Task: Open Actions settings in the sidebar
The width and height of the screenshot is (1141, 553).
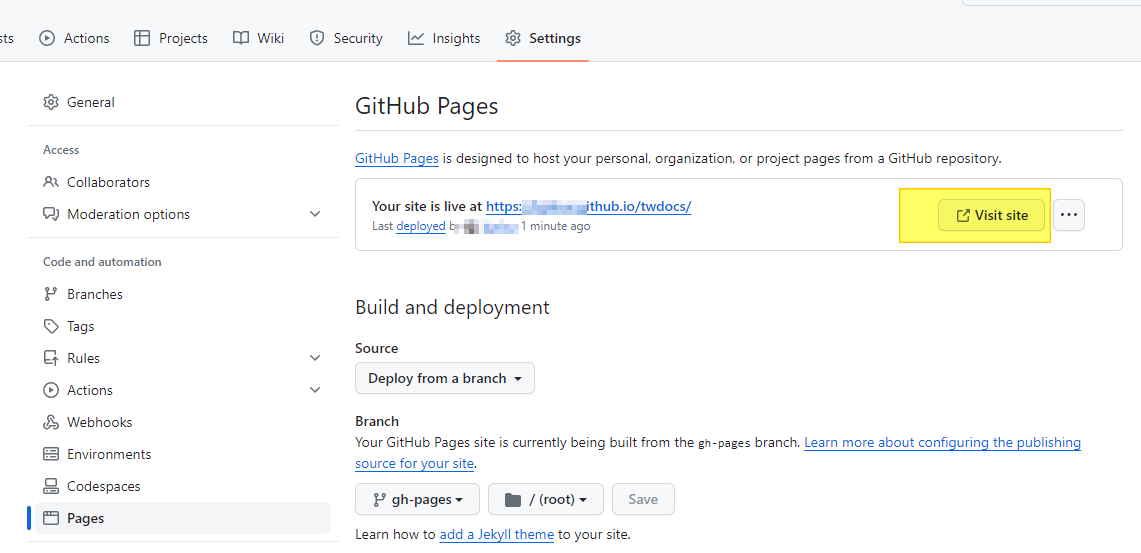Action: coord(183,390)
